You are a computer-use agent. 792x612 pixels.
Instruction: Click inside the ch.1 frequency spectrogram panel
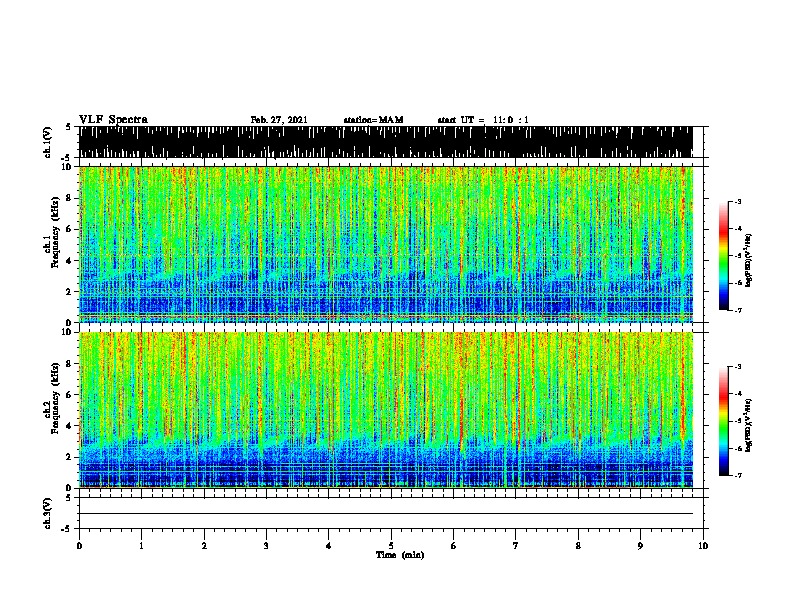tap(386, 244)
